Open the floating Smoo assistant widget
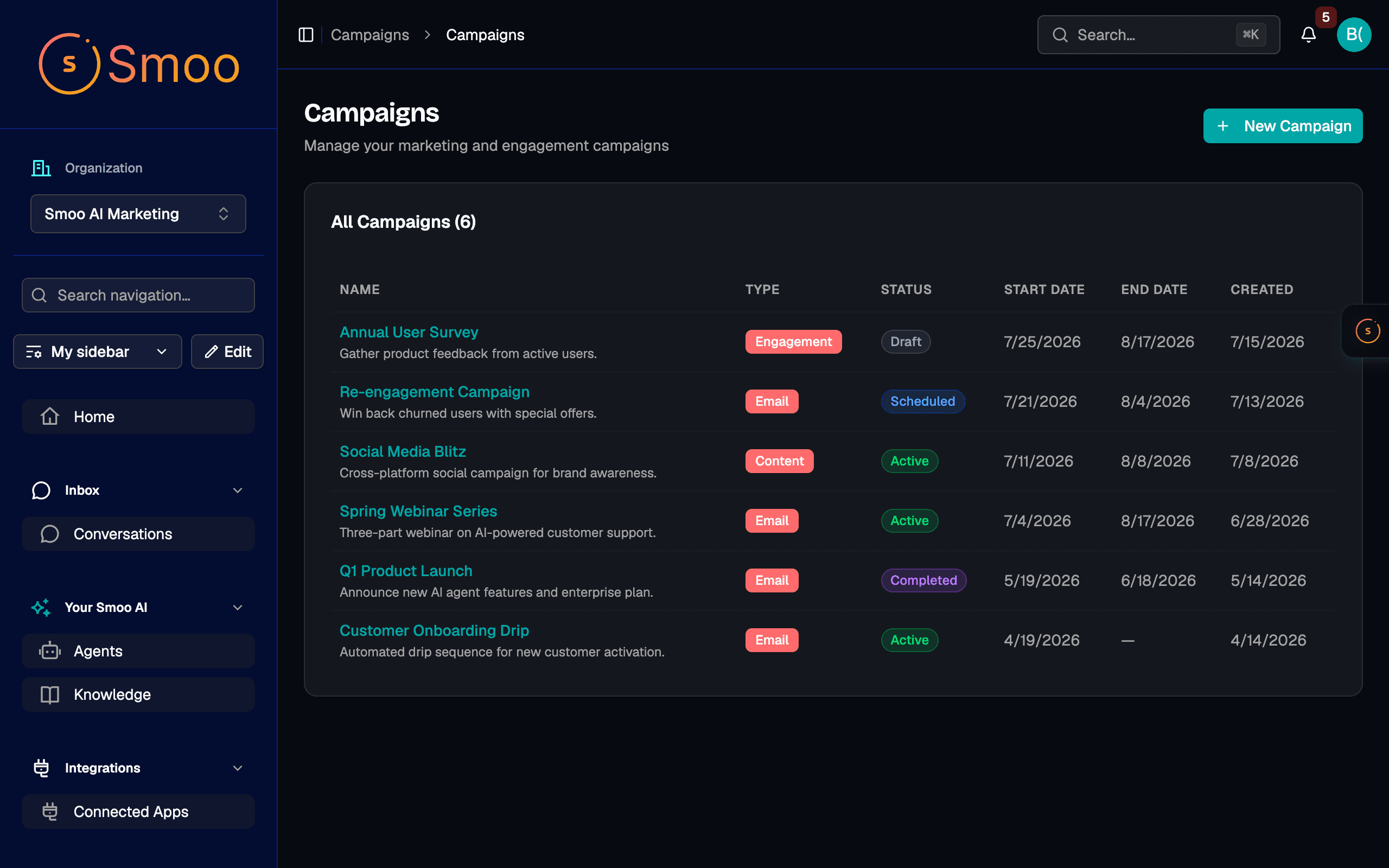Image resolution: width=1389 pixels, height=868 pixels. [1367, 331]
